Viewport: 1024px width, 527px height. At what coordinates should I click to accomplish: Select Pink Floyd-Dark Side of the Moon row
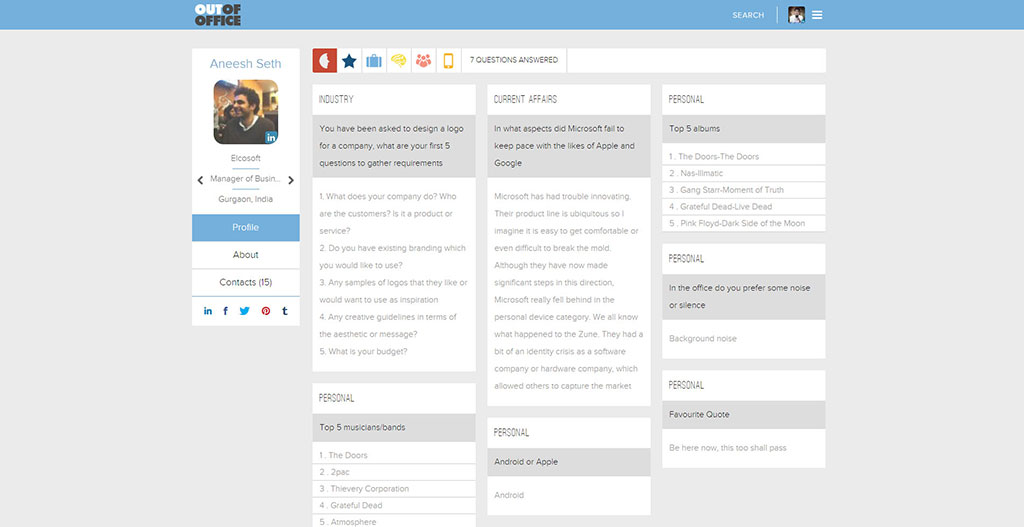point(744,223)
